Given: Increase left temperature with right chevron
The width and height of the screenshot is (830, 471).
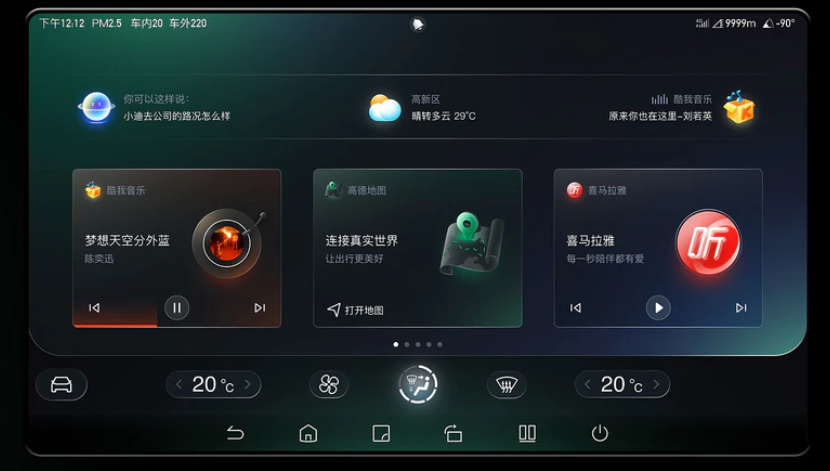Looking at the screenshot, I should tap(247, 385).
